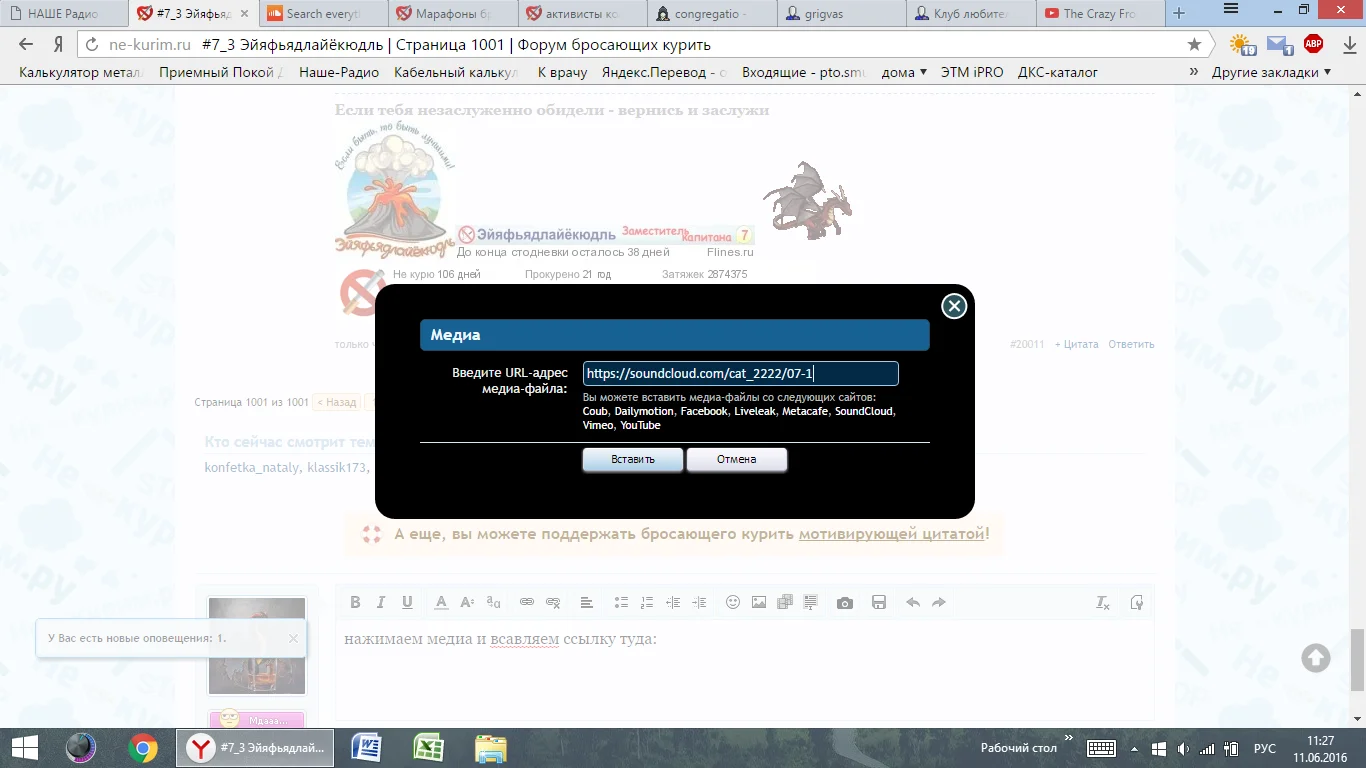Switch to the Клуб любителей tab
This screenshot has width=1366, height=768.
(x=973, y=14)
